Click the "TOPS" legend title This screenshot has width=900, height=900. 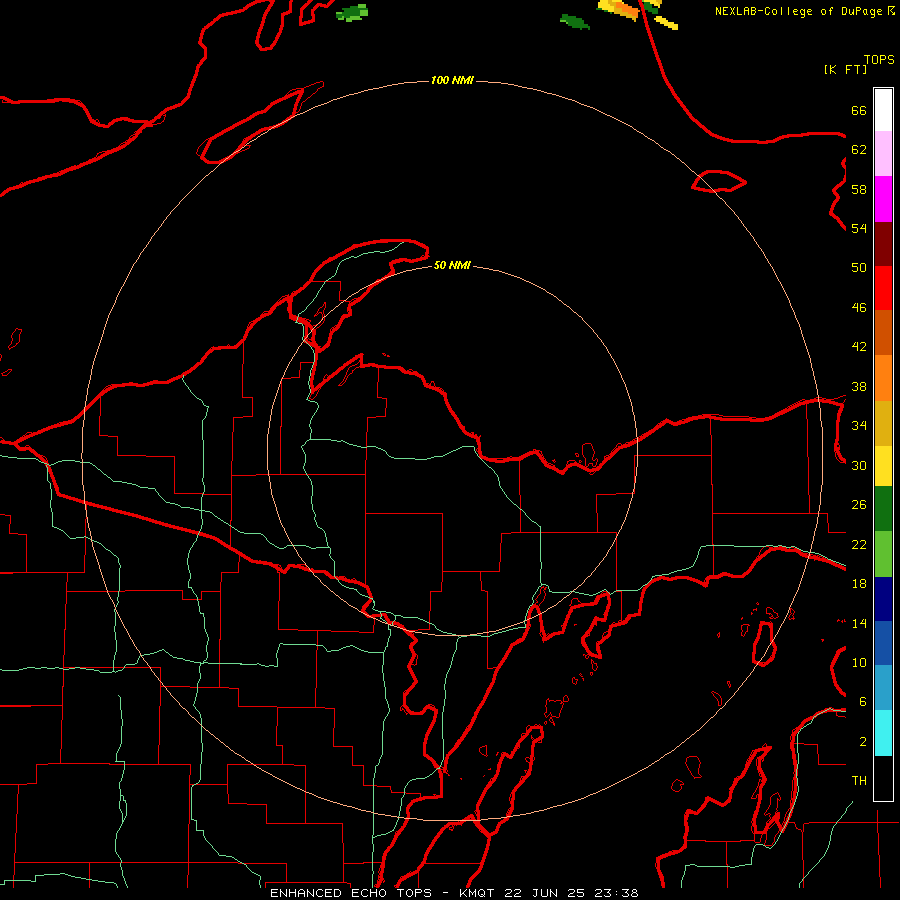coord(879,60)
